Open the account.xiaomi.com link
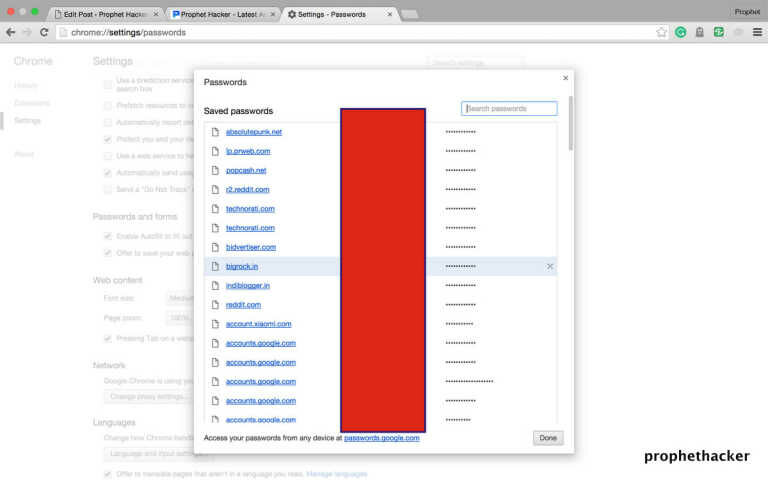 pos(258,324)
